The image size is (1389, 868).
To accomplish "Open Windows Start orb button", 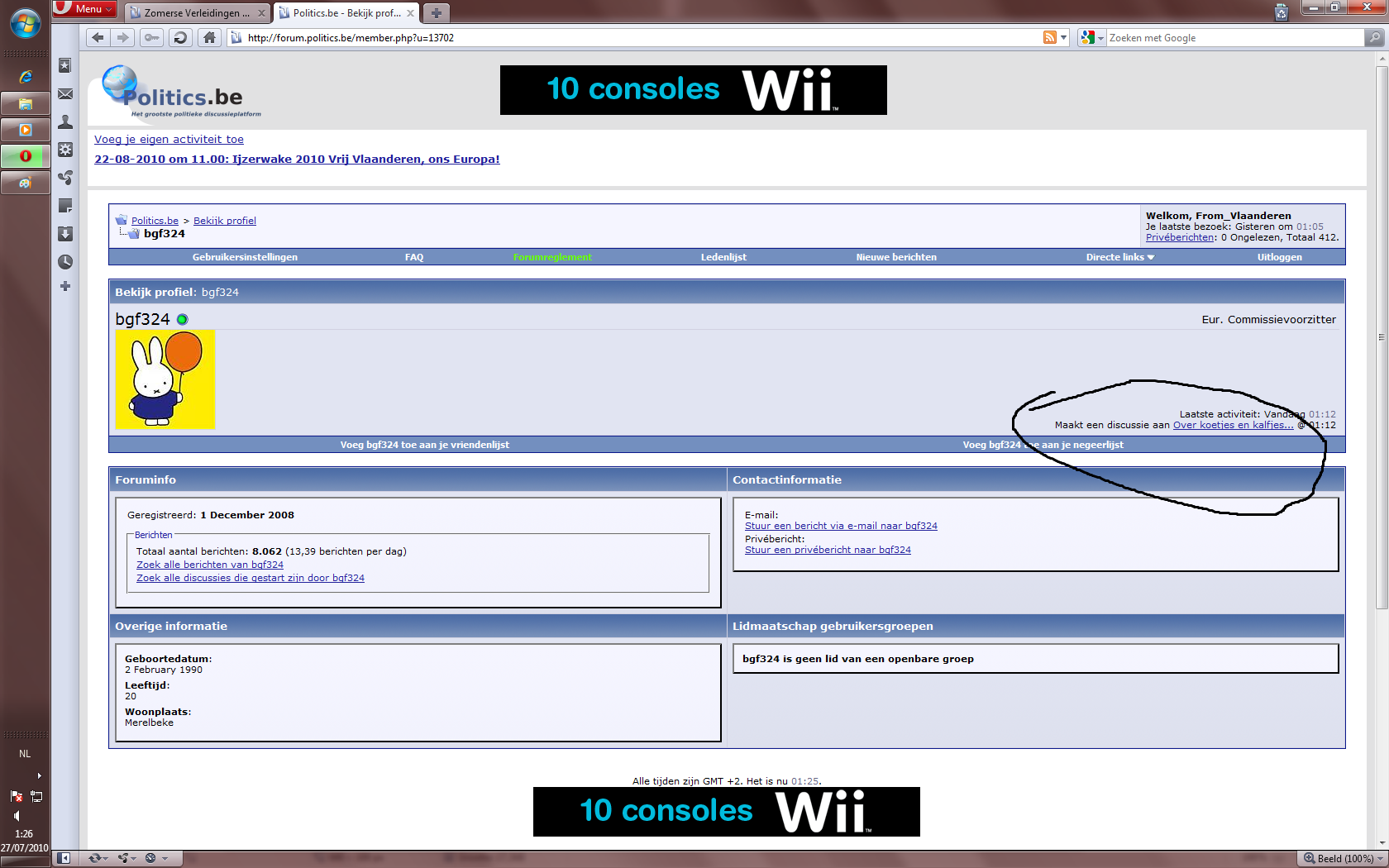I will (25, 23).
